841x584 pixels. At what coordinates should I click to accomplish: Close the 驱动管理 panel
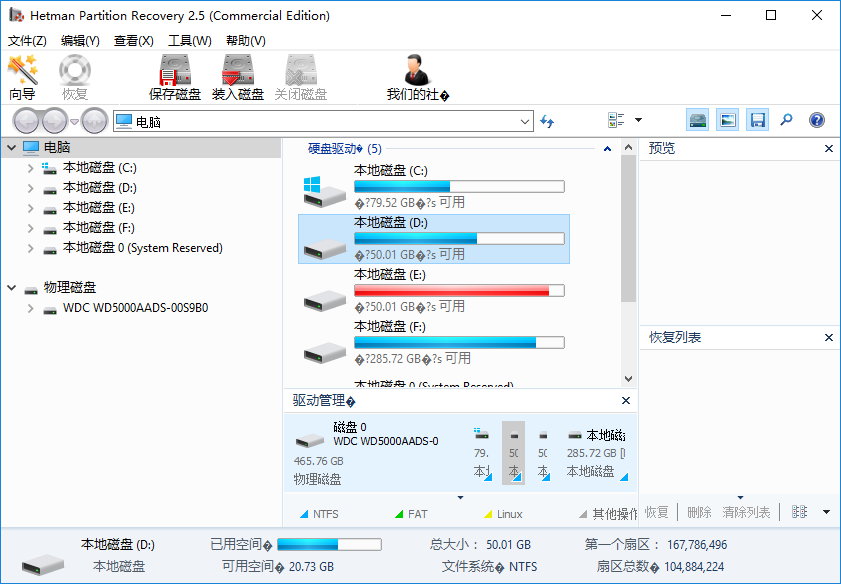click(x=625, y=401)
